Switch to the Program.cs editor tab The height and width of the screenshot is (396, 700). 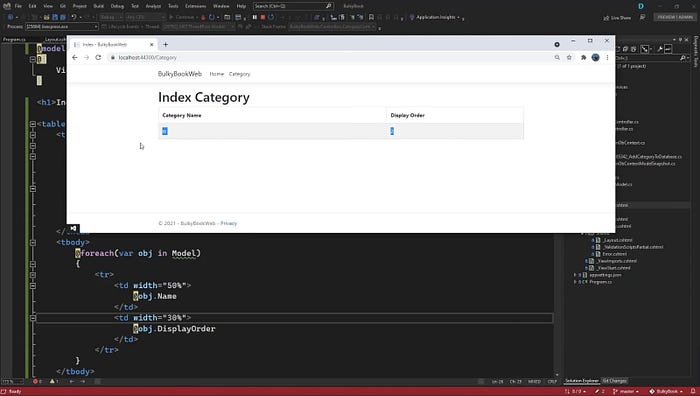(14, 39)
